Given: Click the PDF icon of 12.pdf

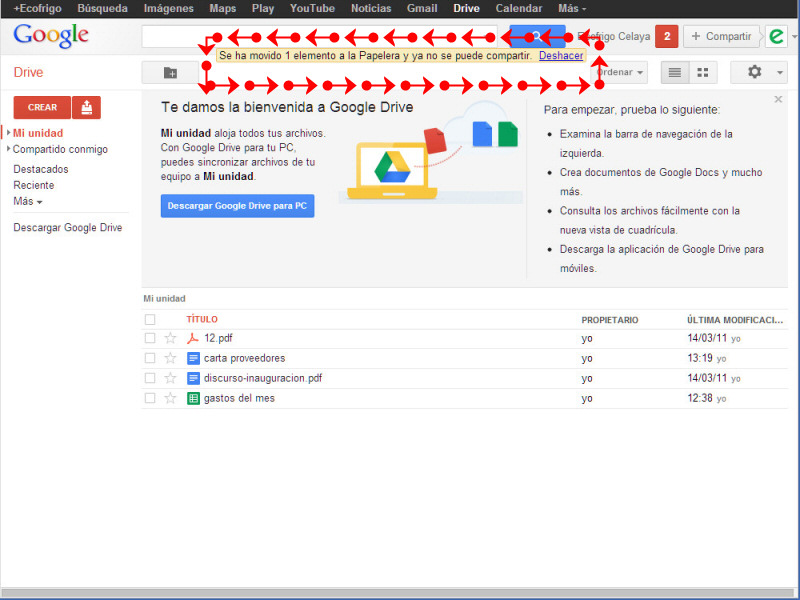Looking at the screenshot, I should click(193, 338).
